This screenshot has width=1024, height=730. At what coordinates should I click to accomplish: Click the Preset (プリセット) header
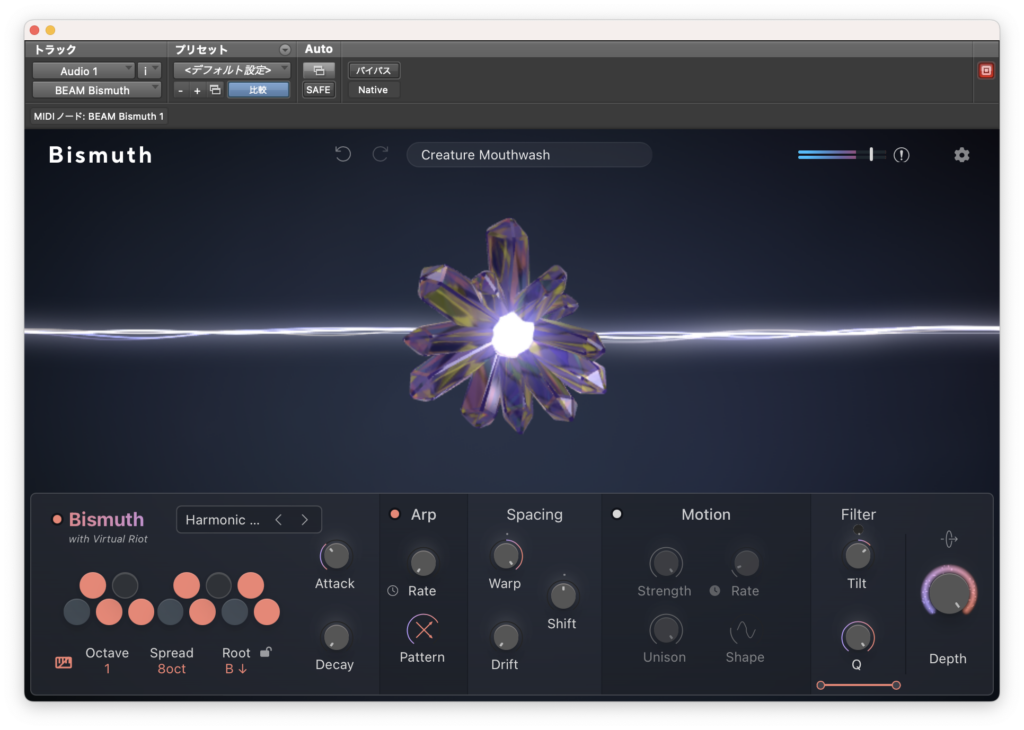click(x=201, y=50)
